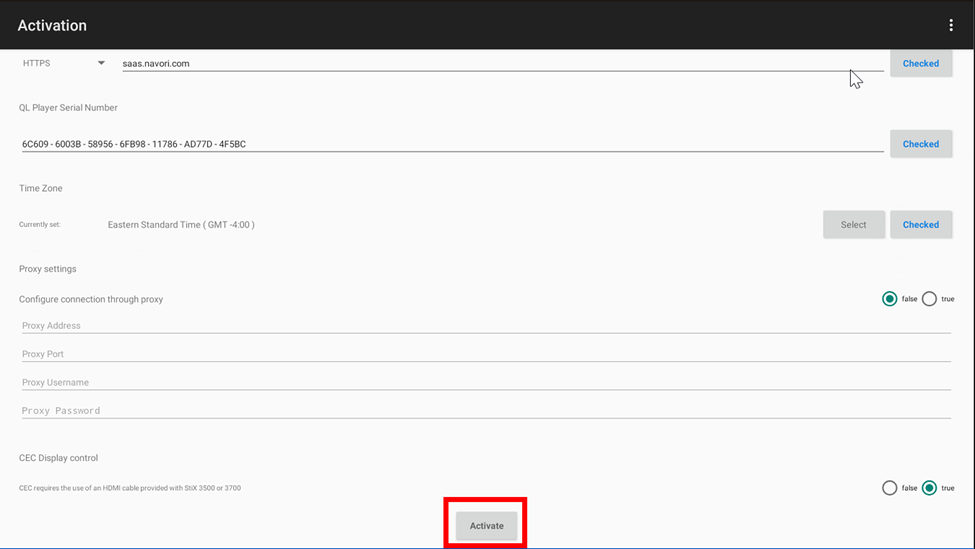Expand the HTTPS protocol dropdown
This screenshot has height=549, width=975.
click(63, 63)
